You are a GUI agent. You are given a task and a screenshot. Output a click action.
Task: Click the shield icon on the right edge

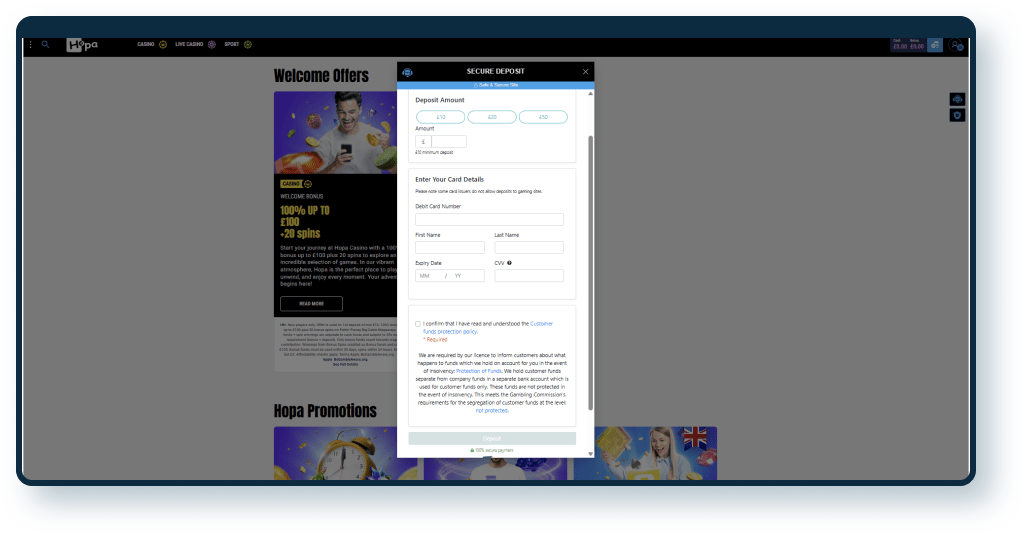[957, 116]
